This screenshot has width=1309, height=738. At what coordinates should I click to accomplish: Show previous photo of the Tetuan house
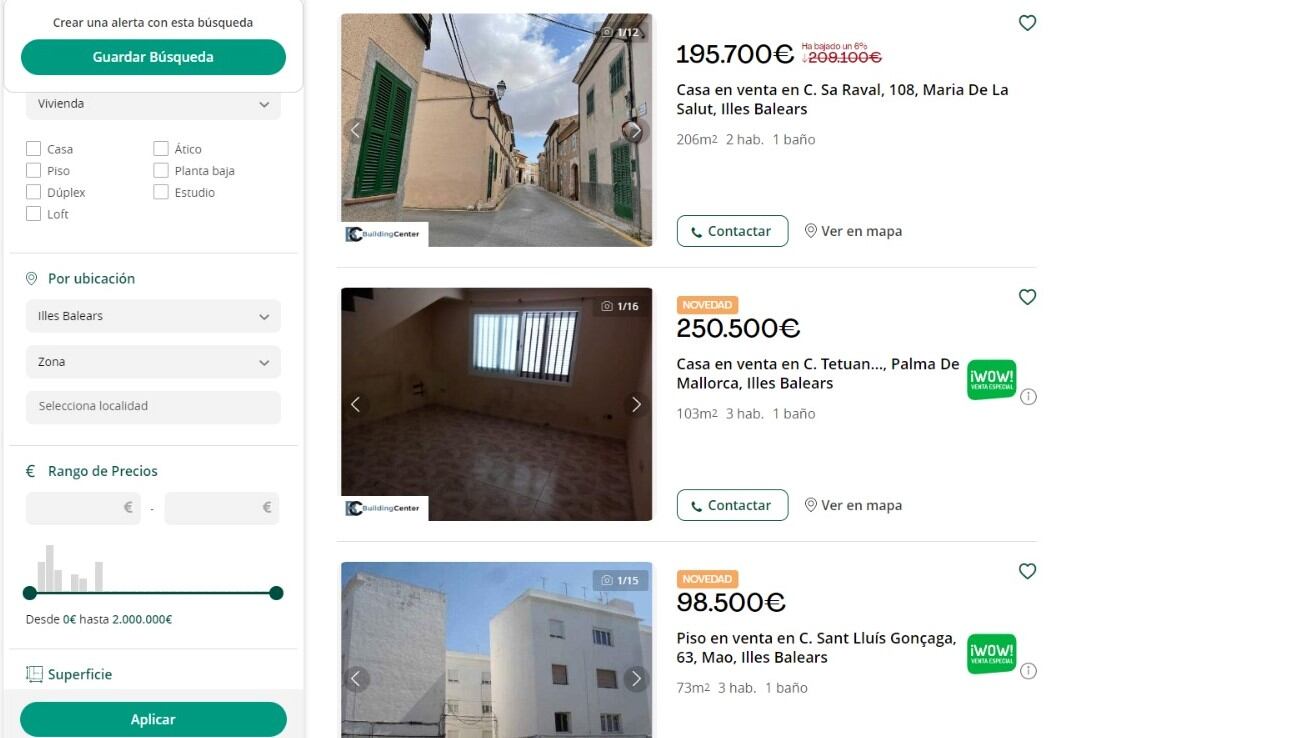[356, 404]
